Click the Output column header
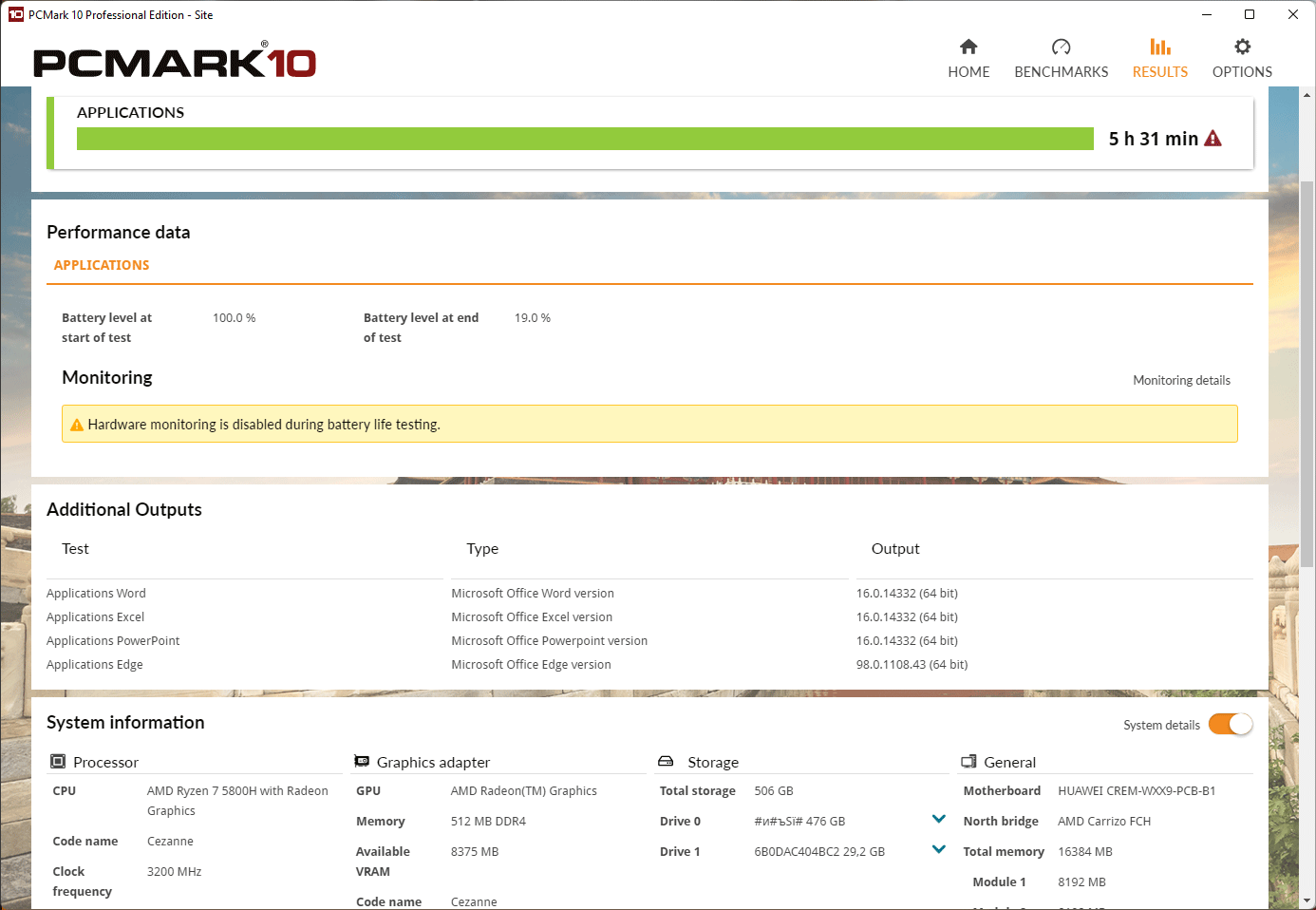This screenshot has height=910, width=1316. coord(895,549)
